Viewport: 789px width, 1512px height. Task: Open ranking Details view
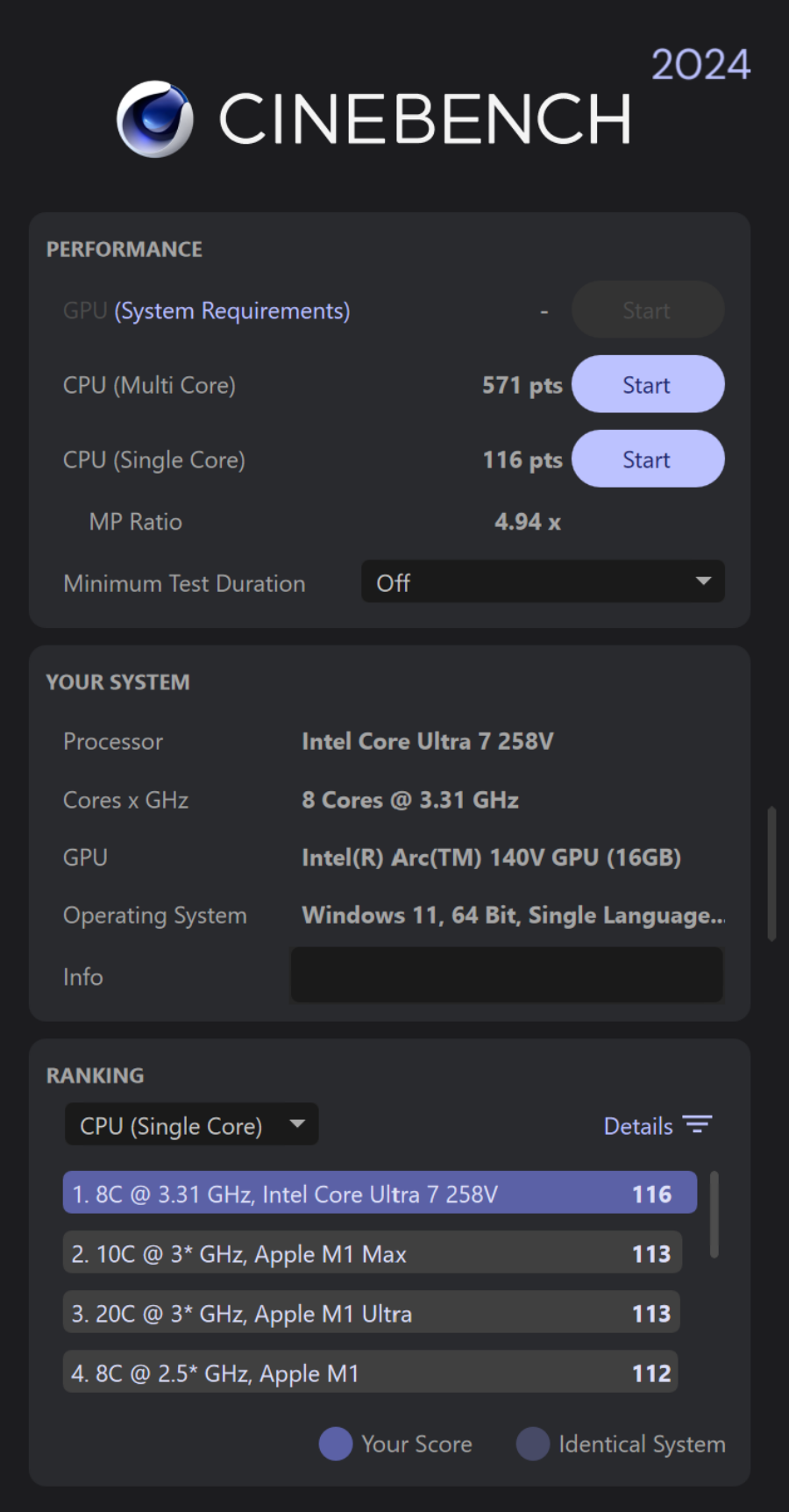(638, 1126)
